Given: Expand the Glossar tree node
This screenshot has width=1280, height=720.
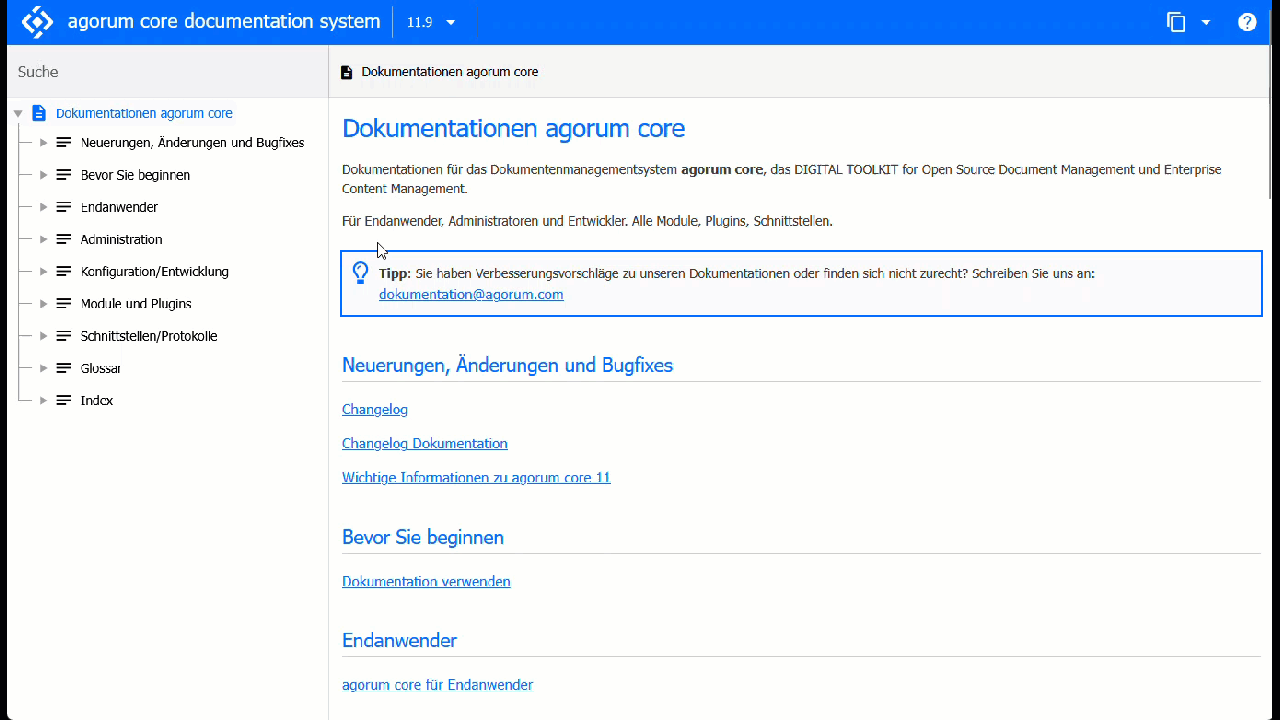Looking at the screenshot, I should (x=44, y=368).
